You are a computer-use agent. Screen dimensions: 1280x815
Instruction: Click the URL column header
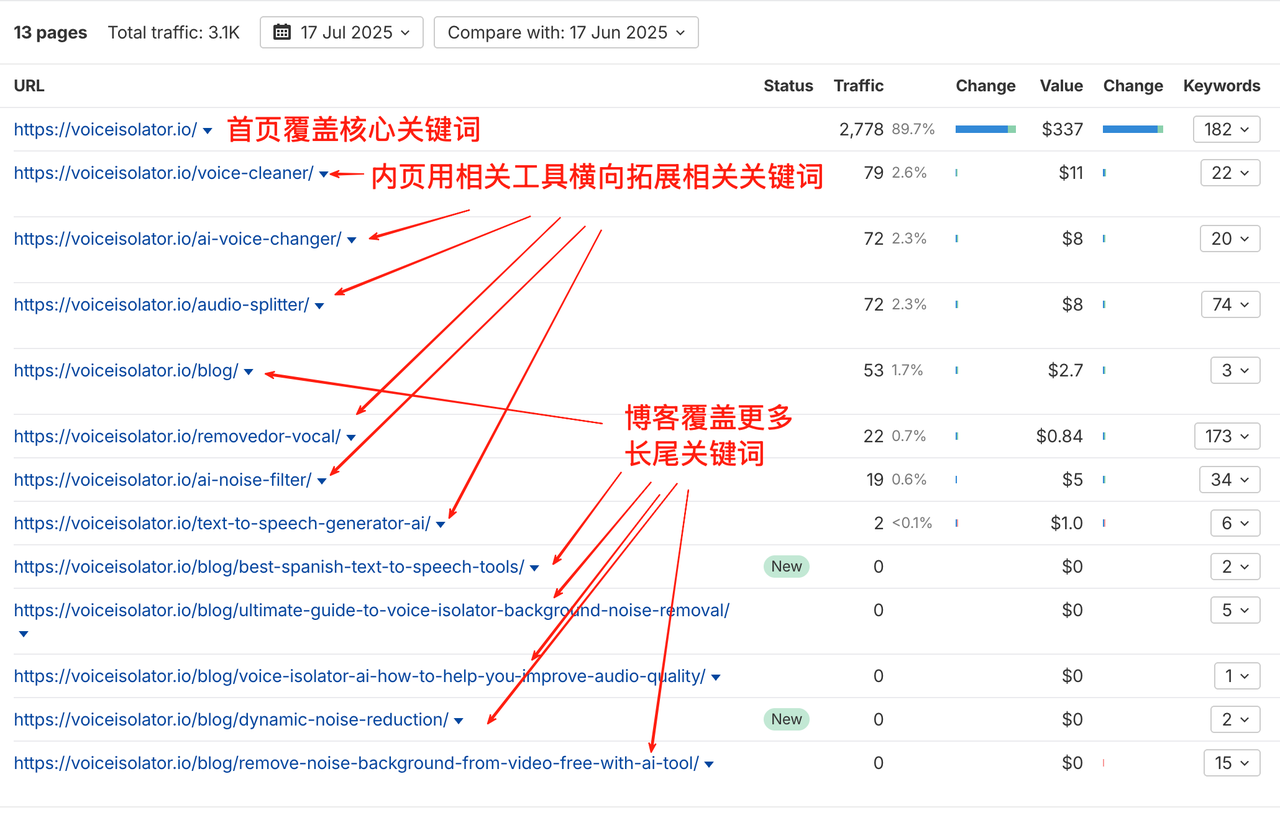(29, 86)
